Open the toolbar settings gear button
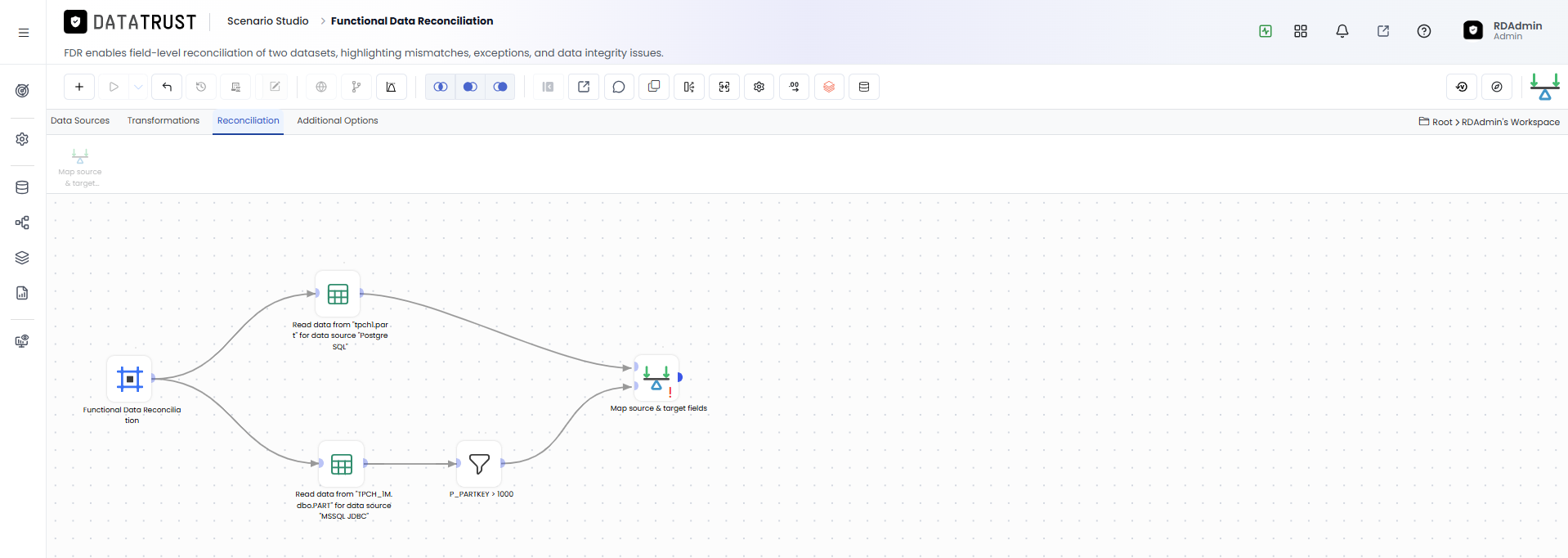Image resolution: width=1568 pixels, height=558 pixels. 759,87
